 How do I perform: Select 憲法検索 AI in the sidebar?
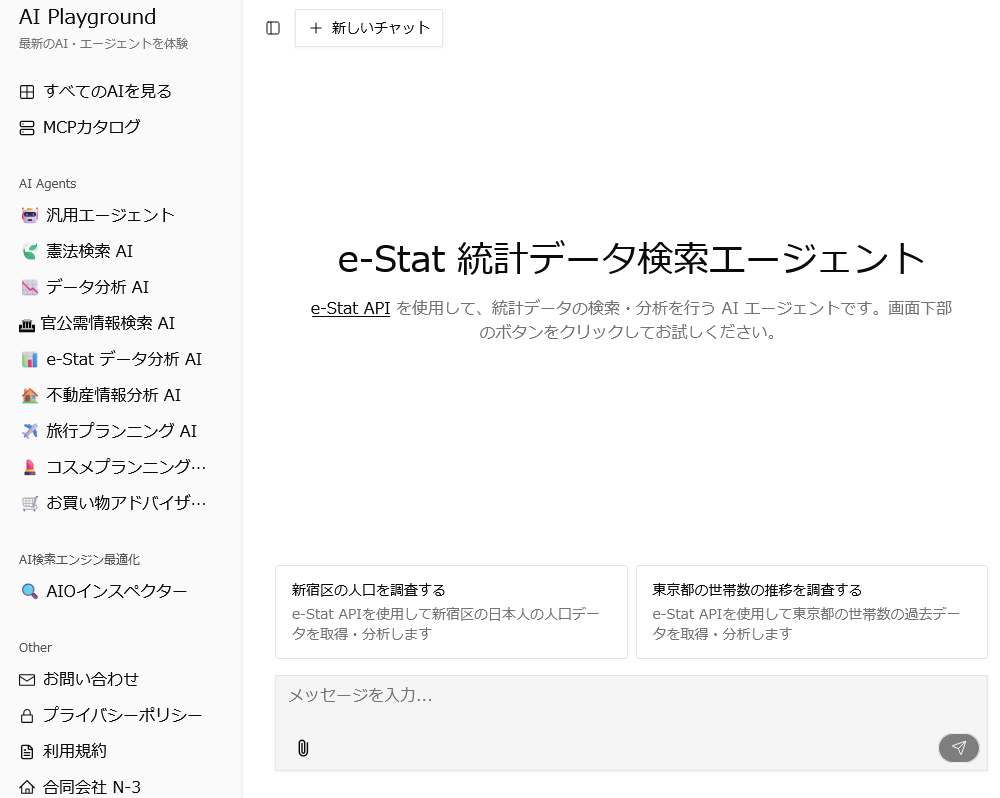89,251
